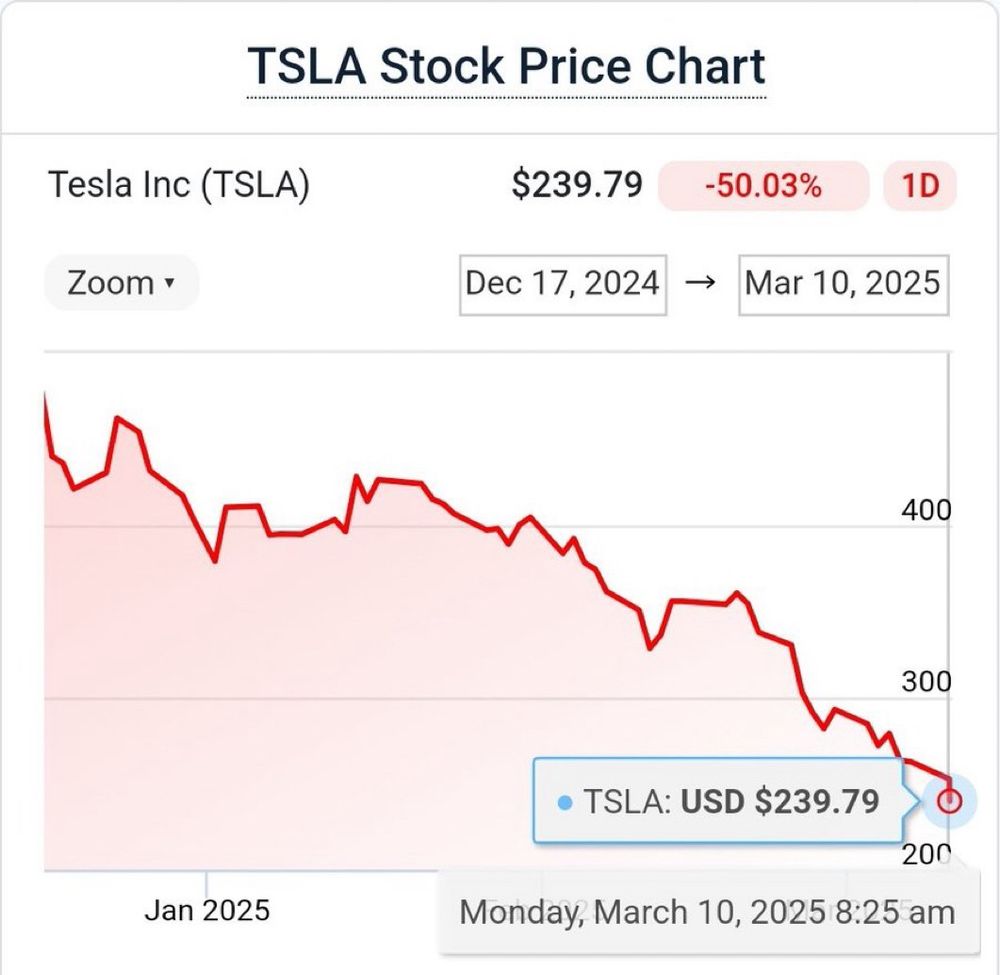Viewport: 1000px width, 975px height.
Task: Click the Tesla Inc (TSLA) company name
Action: click(179, 185)
